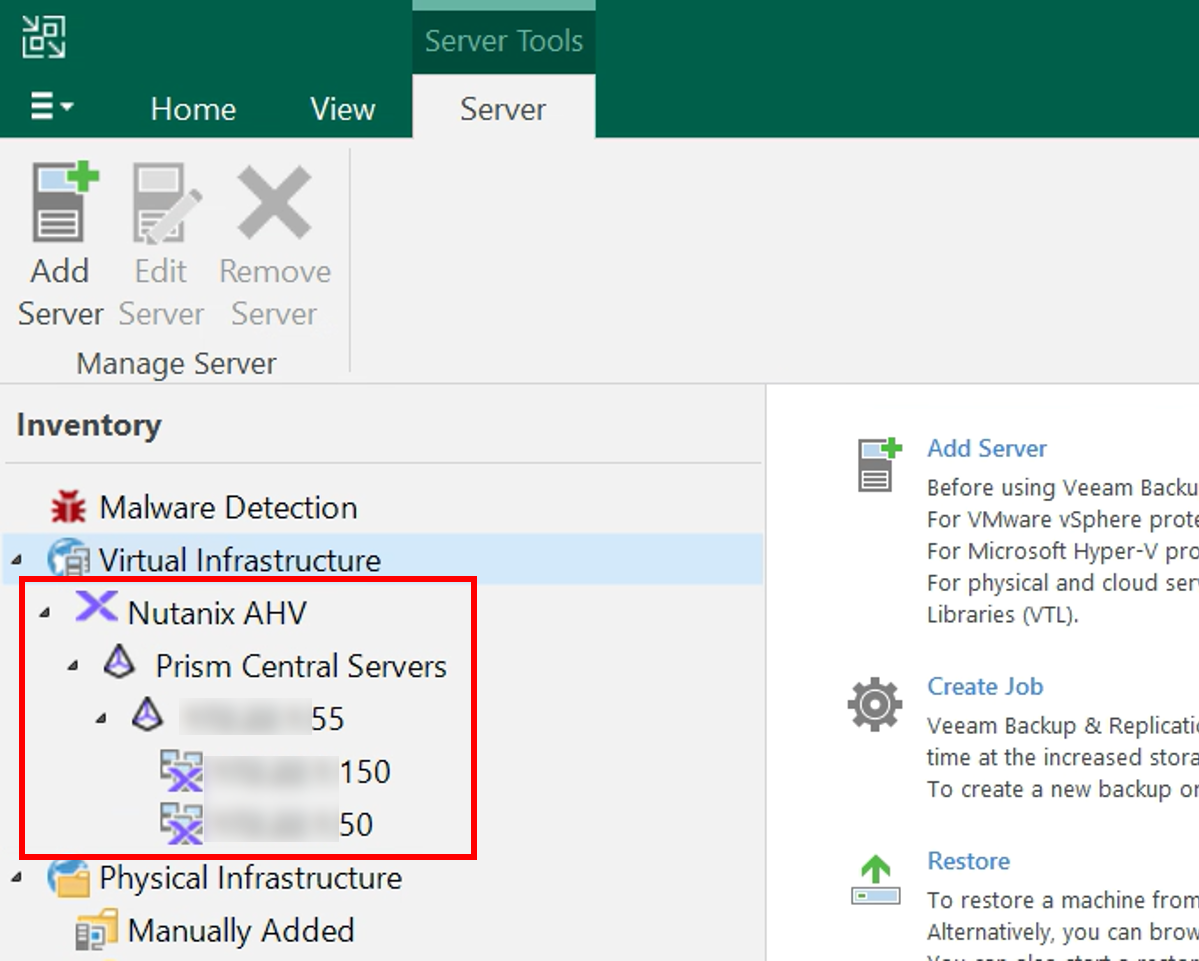Click the Create Job gear icon
This screenshot has height=961, width=1199.
pyautogui.click(x=875, y=704)
